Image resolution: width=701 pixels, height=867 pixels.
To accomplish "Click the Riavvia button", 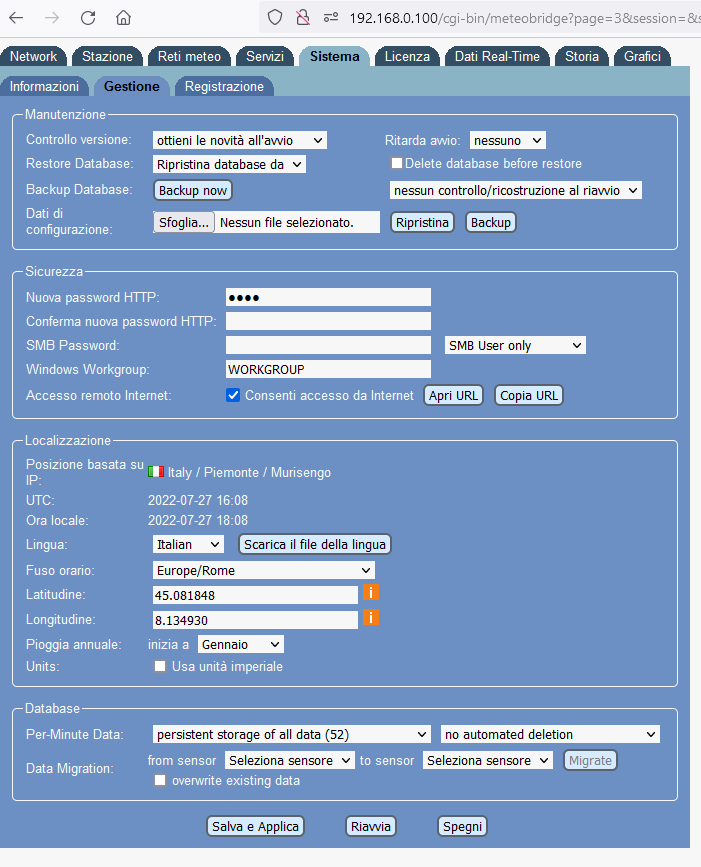I will [370, 826].
